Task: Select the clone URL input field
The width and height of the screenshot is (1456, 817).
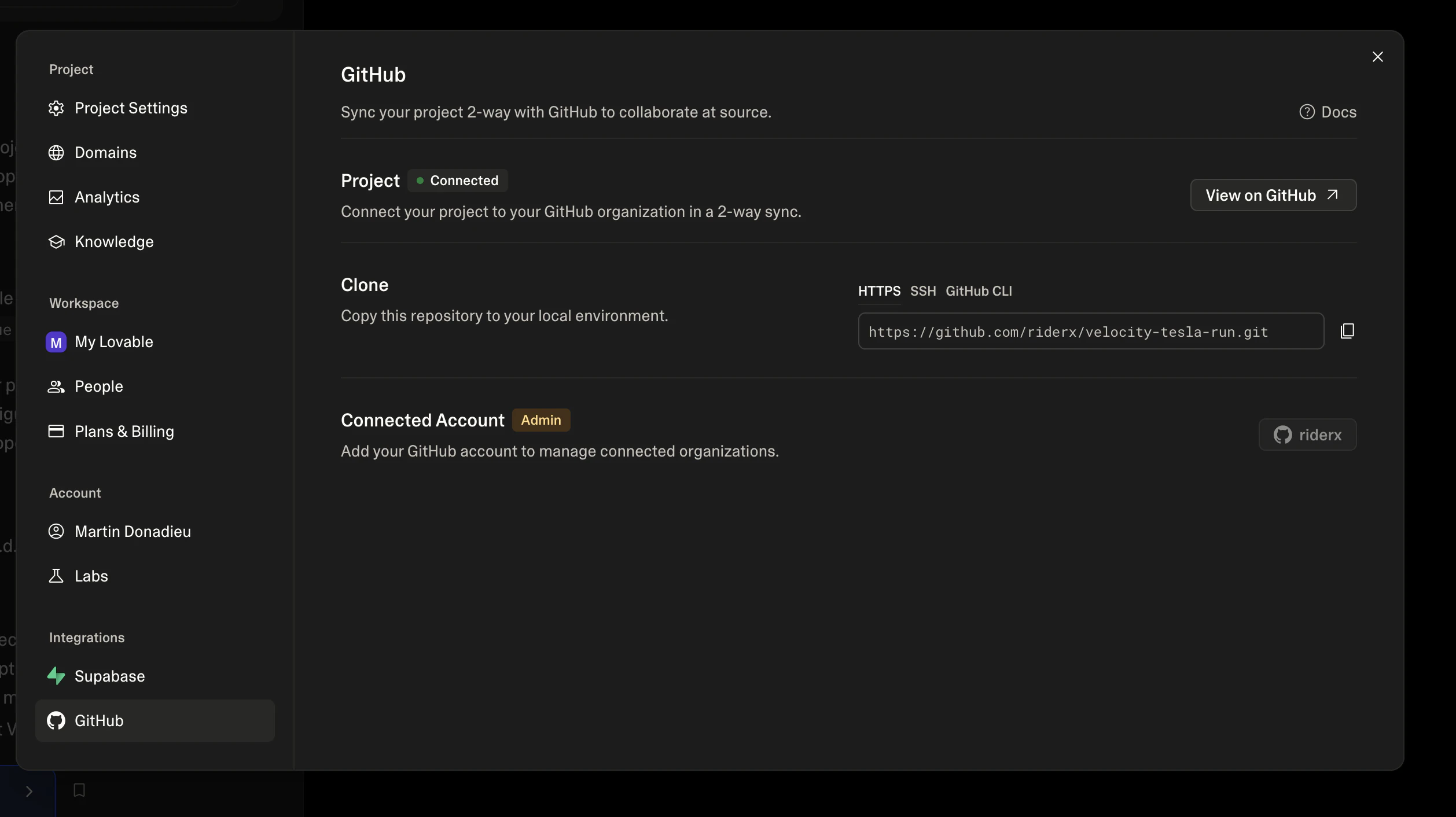Action: coord(1090,331)
